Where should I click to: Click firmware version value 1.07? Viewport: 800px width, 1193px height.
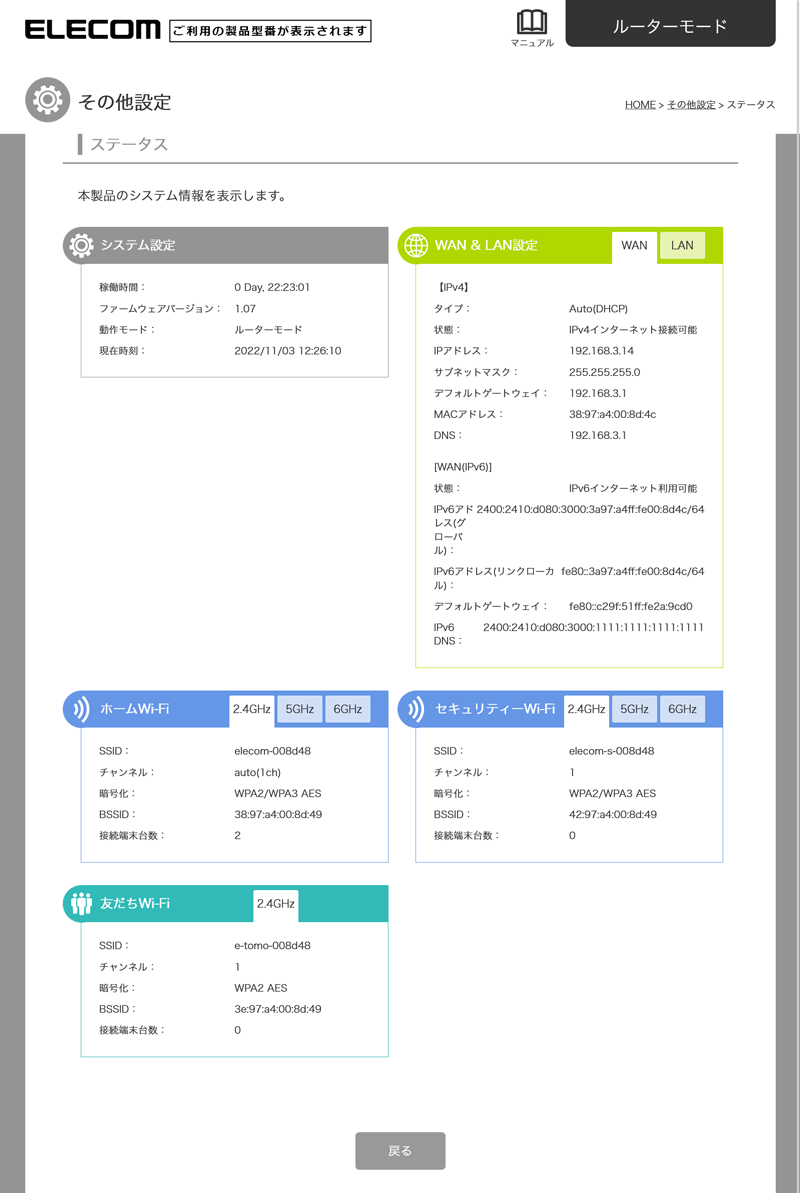click(245, 309)
